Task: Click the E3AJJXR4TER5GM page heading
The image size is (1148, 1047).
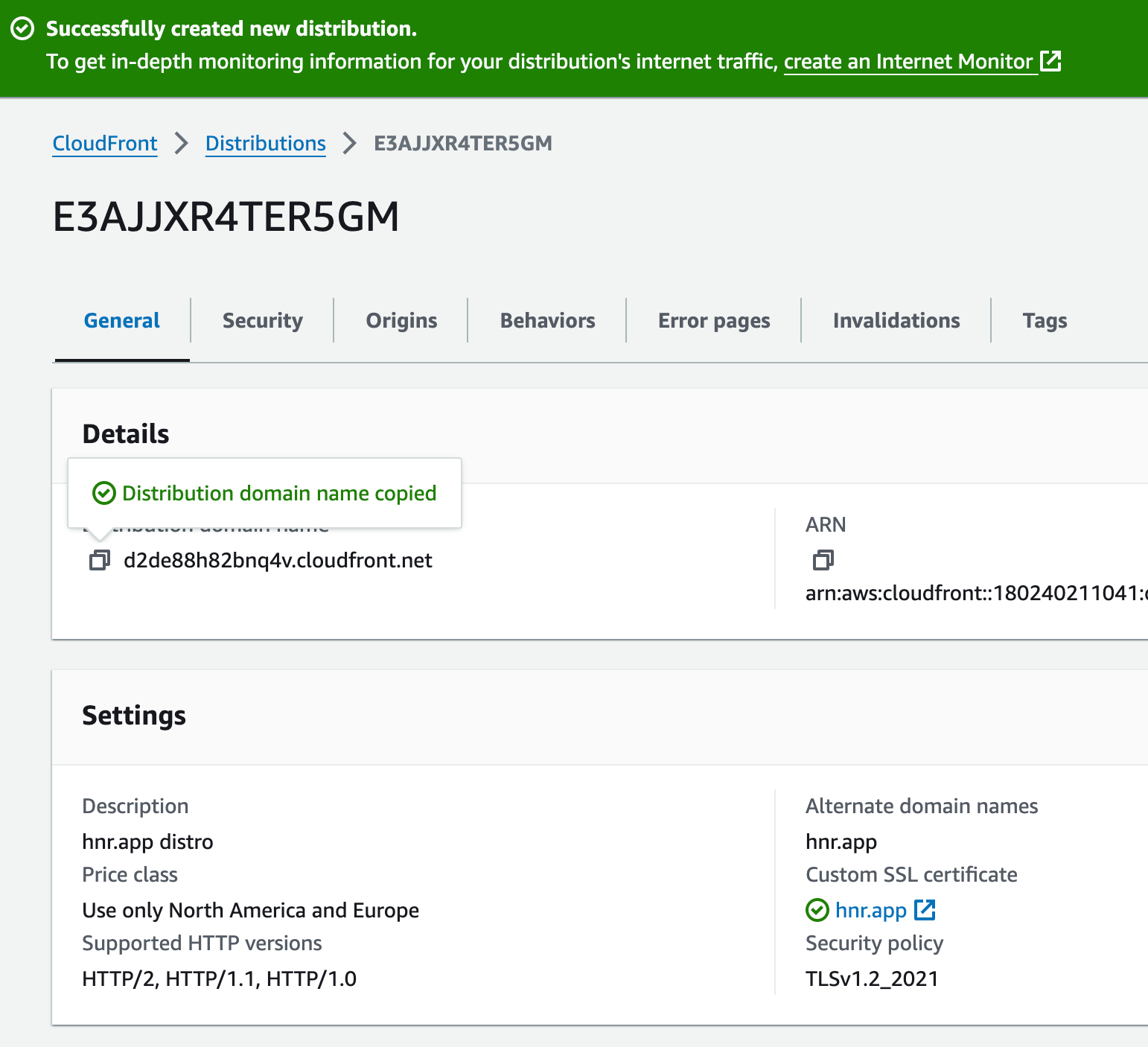Action: [226, 217]
